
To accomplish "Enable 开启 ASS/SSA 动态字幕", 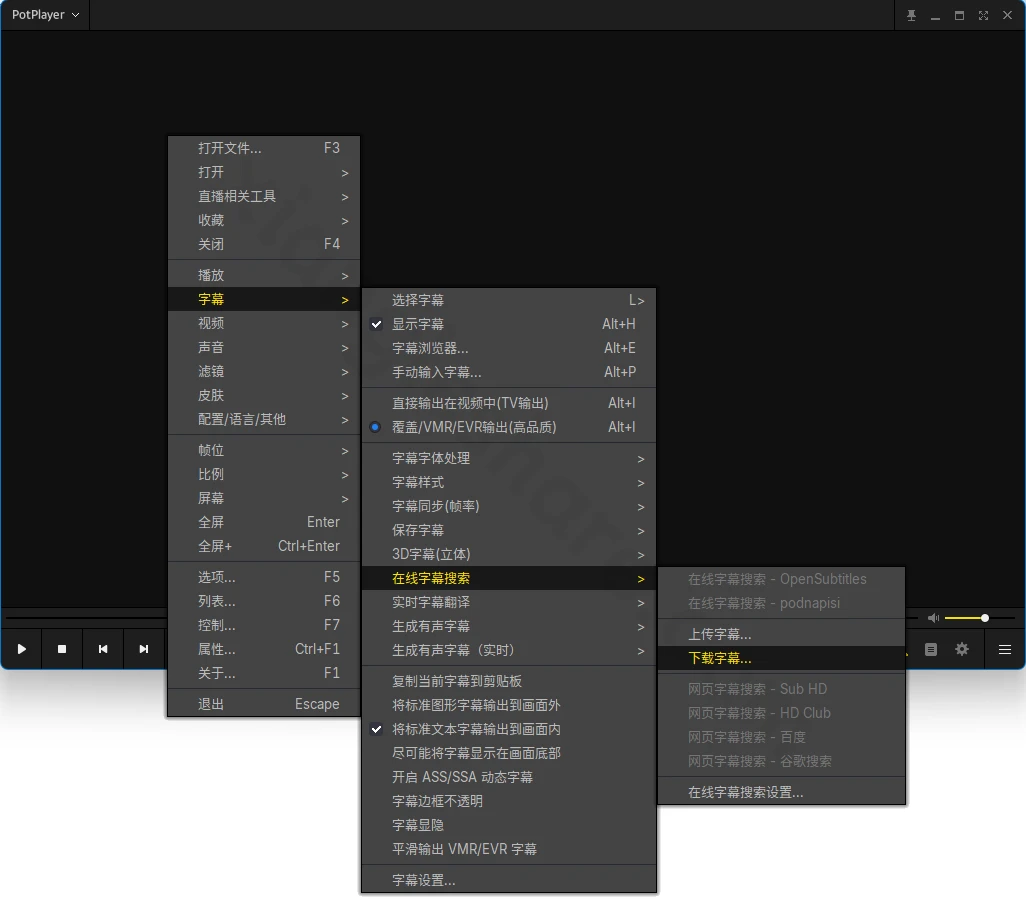I will pyautogui.click(x=508, y=777).
